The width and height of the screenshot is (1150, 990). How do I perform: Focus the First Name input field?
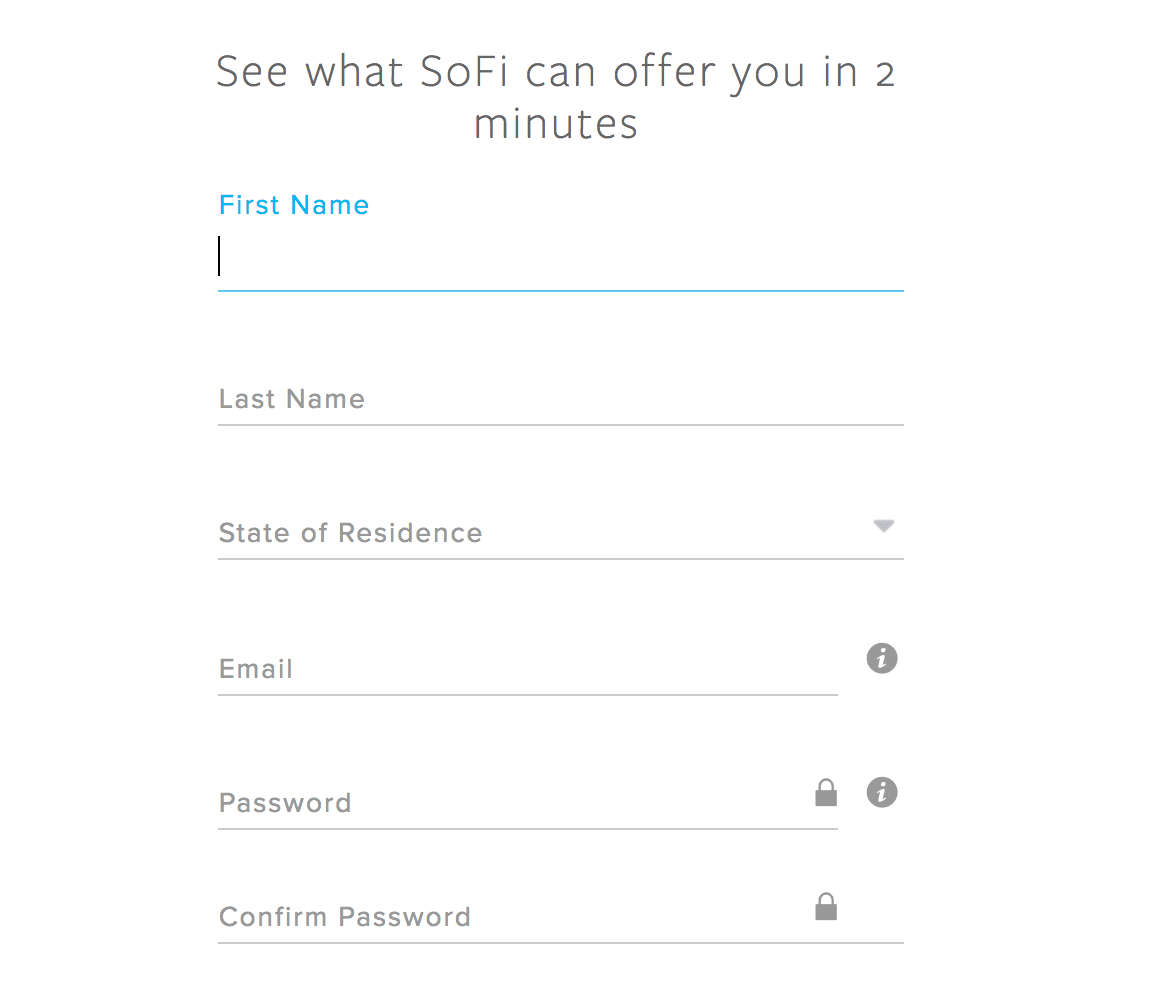pos(560,257)
